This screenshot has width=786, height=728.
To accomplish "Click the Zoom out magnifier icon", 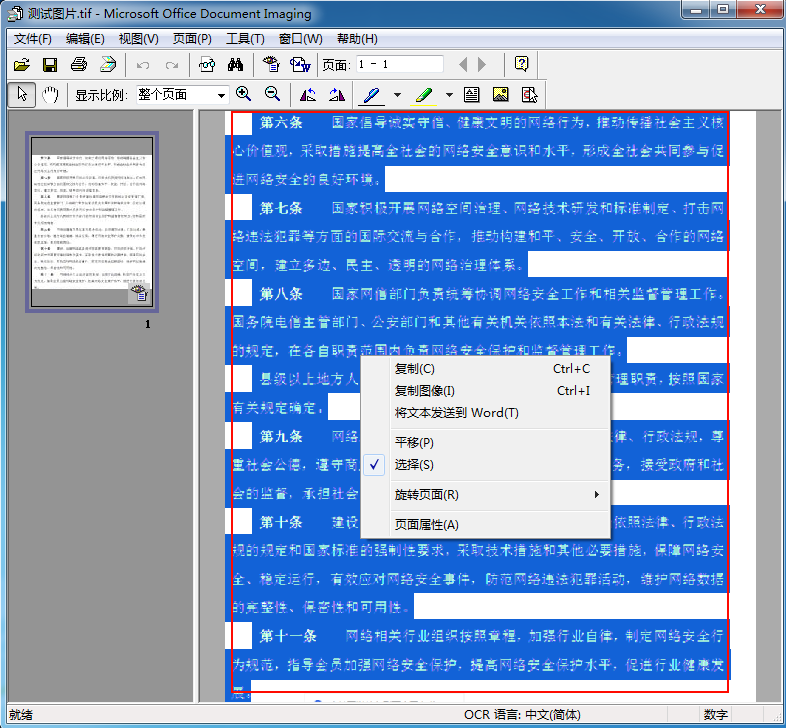I will point(272,95).
